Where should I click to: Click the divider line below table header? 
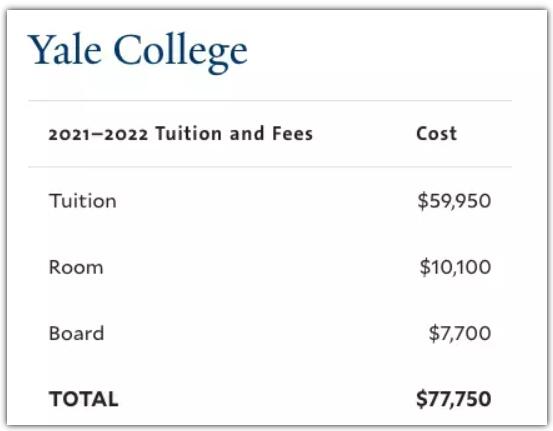click(270, 166)
